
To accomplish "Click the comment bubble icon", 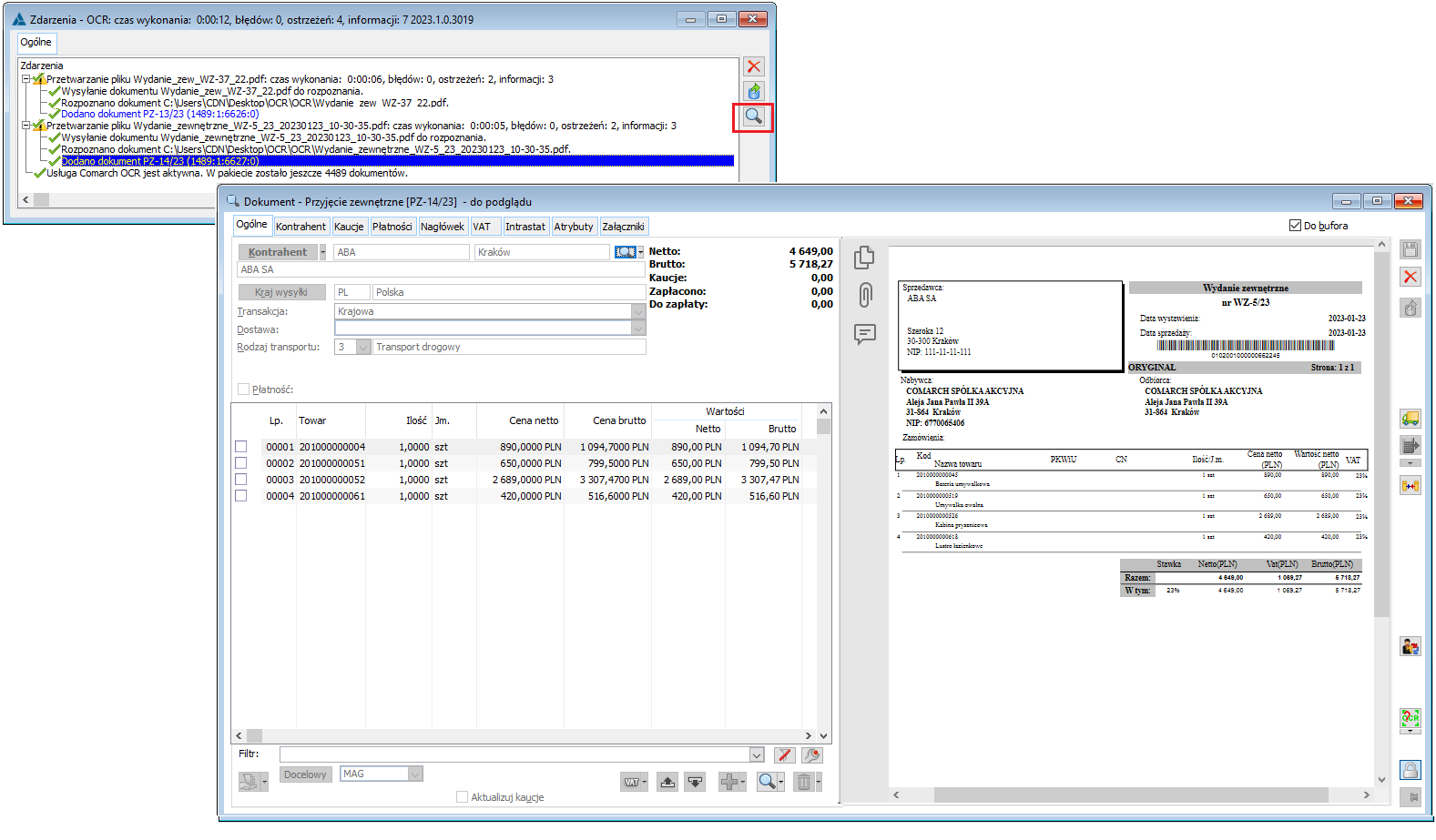I will pos(865,334).
